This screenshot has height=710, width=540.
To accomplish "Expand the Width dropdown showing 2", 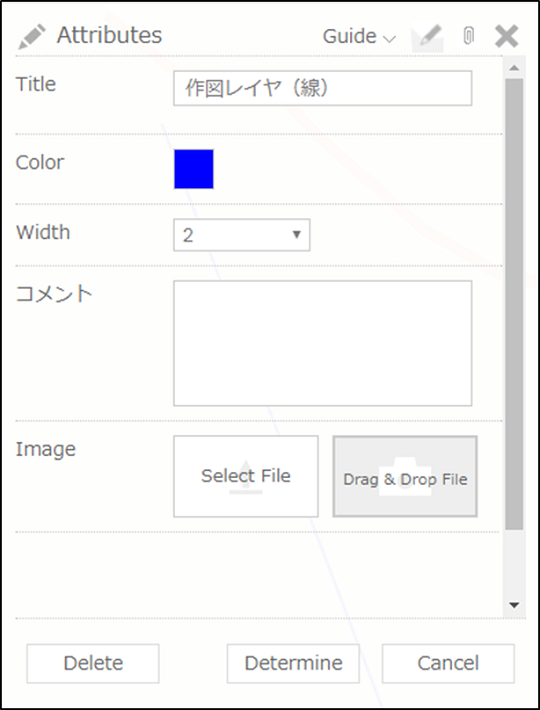I will pyautogui.click(x=242, y=235).
